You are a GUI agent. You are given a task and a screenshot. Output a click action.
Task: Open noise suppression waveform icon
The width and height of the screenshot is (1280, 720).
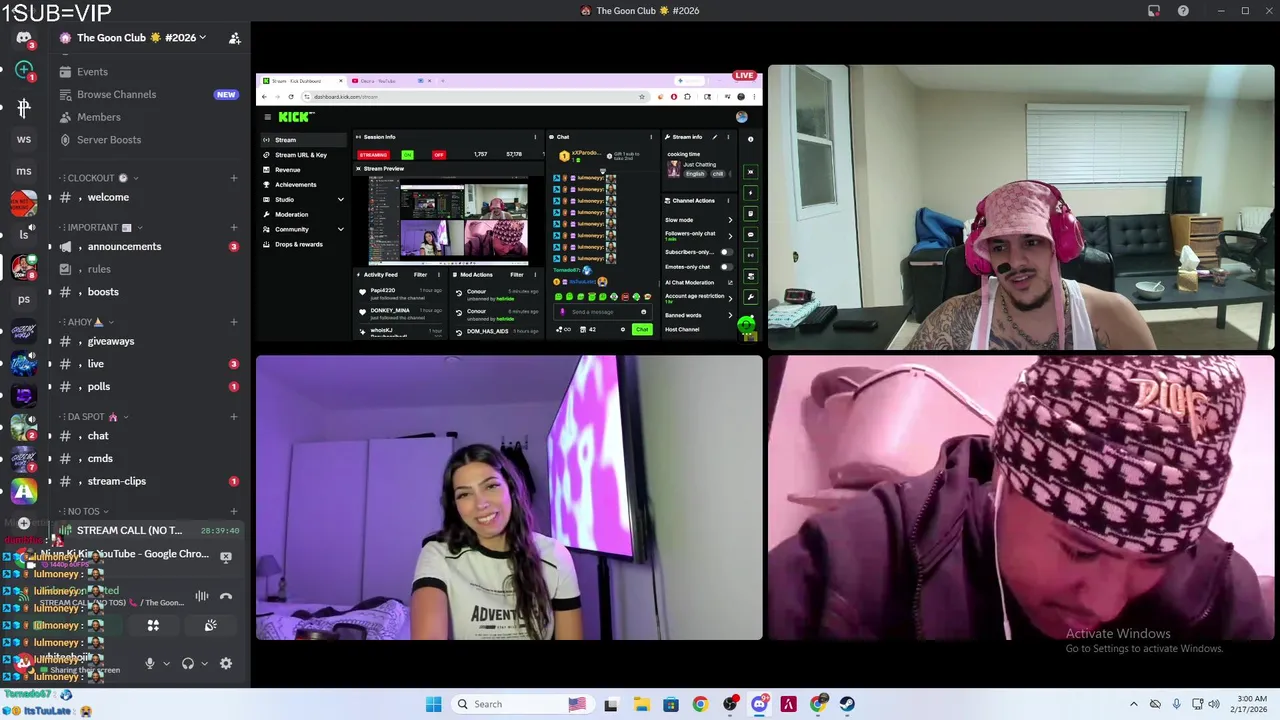click(x=202, y=596)
